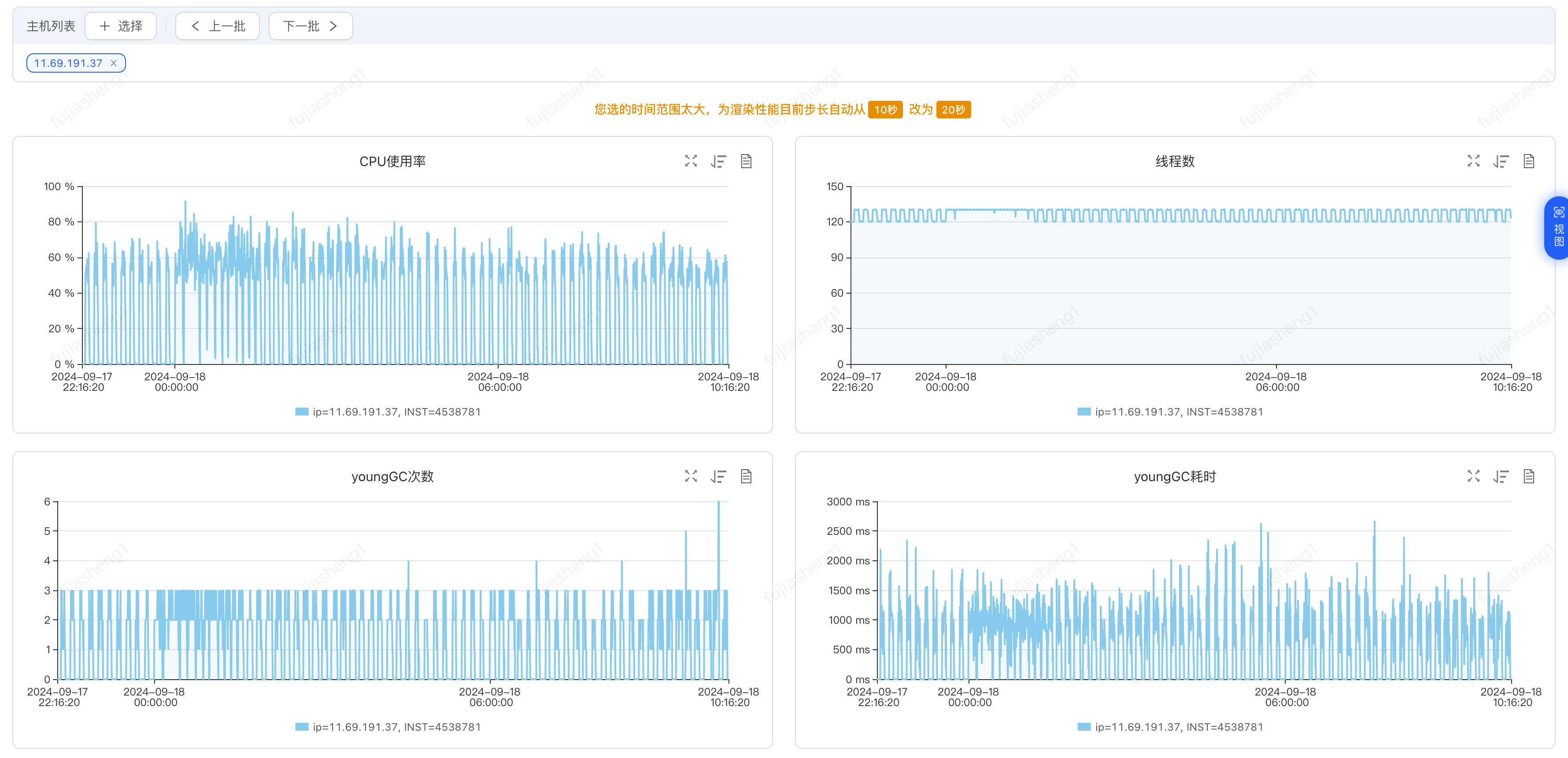Image resolution: width=1568 pixels, height=758 pixels.
Task: Open data document icon for youngGC次数 chart
Action: click(x=746, y=476)
